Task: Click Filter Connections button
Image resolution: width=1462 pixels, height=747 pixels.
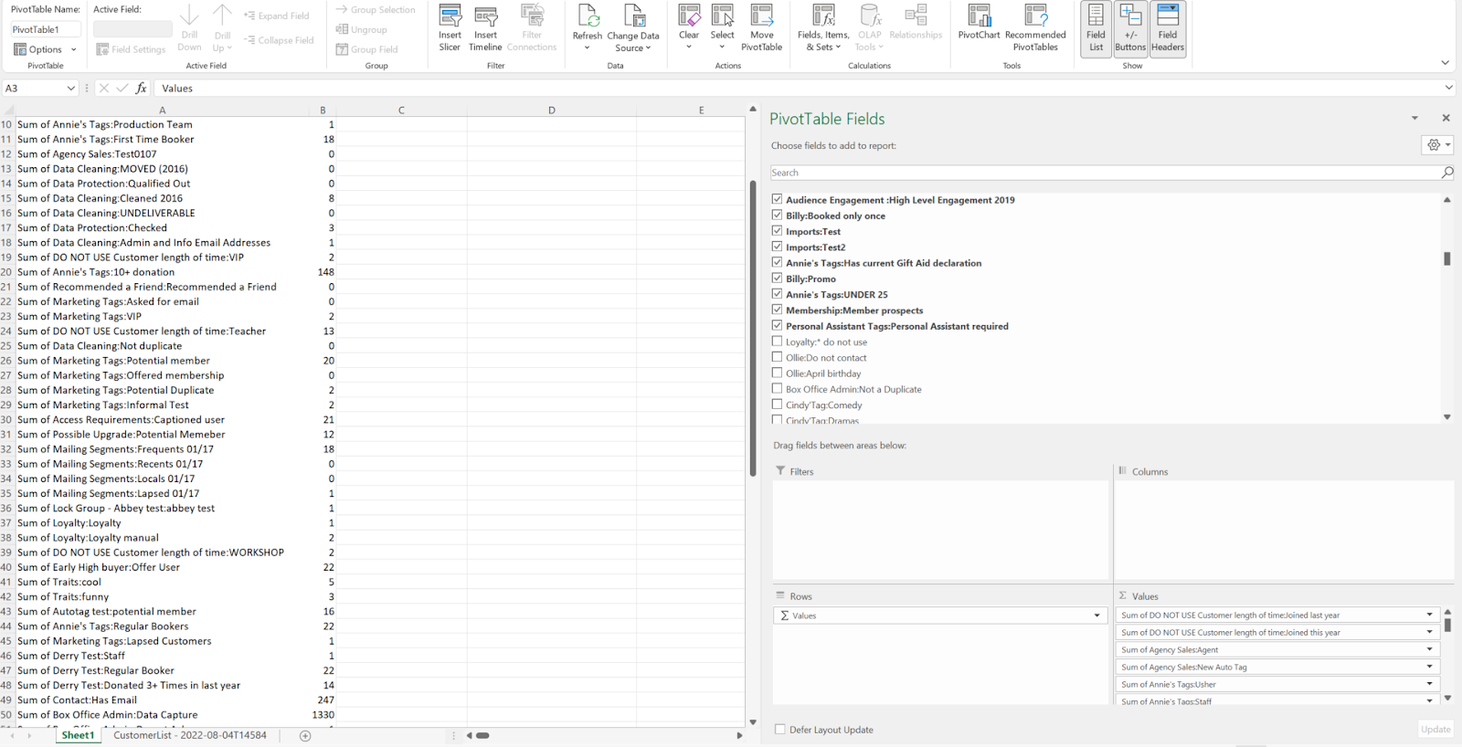Action: coord(531,28)
